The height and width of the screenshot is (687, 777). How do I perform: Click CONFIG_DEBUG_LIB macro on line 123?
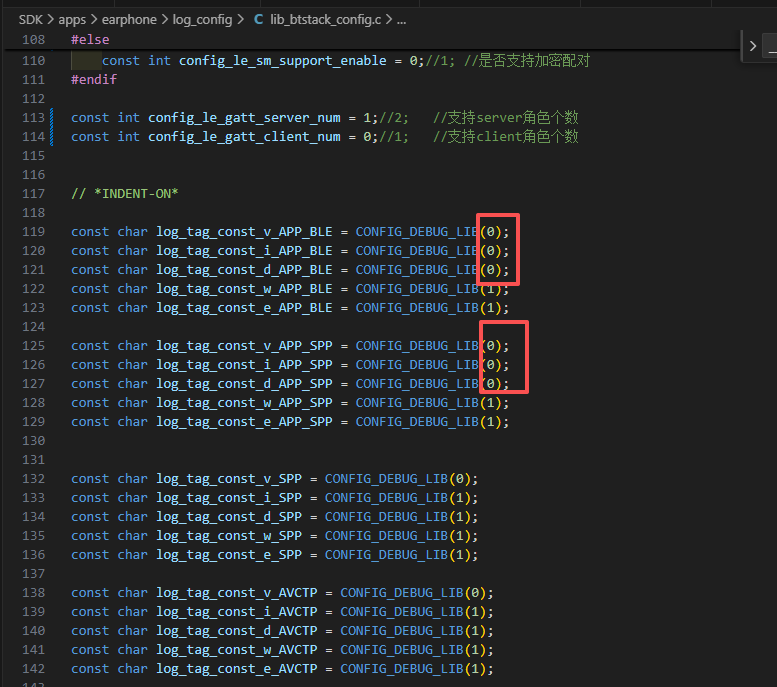click(x=417, y=308)
